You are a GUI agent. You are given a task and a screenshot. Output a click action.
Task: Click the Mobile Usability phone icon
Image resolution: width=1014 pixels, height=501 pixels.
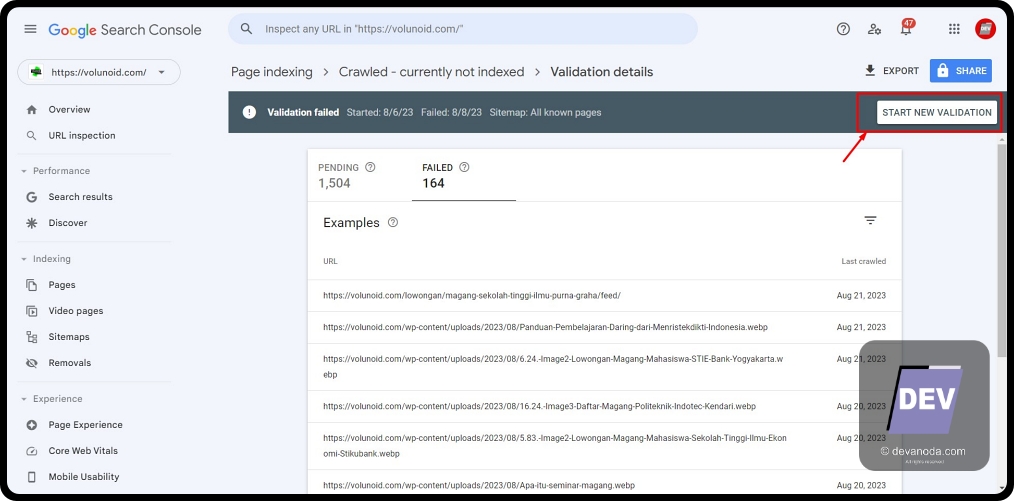click(31, 477)
